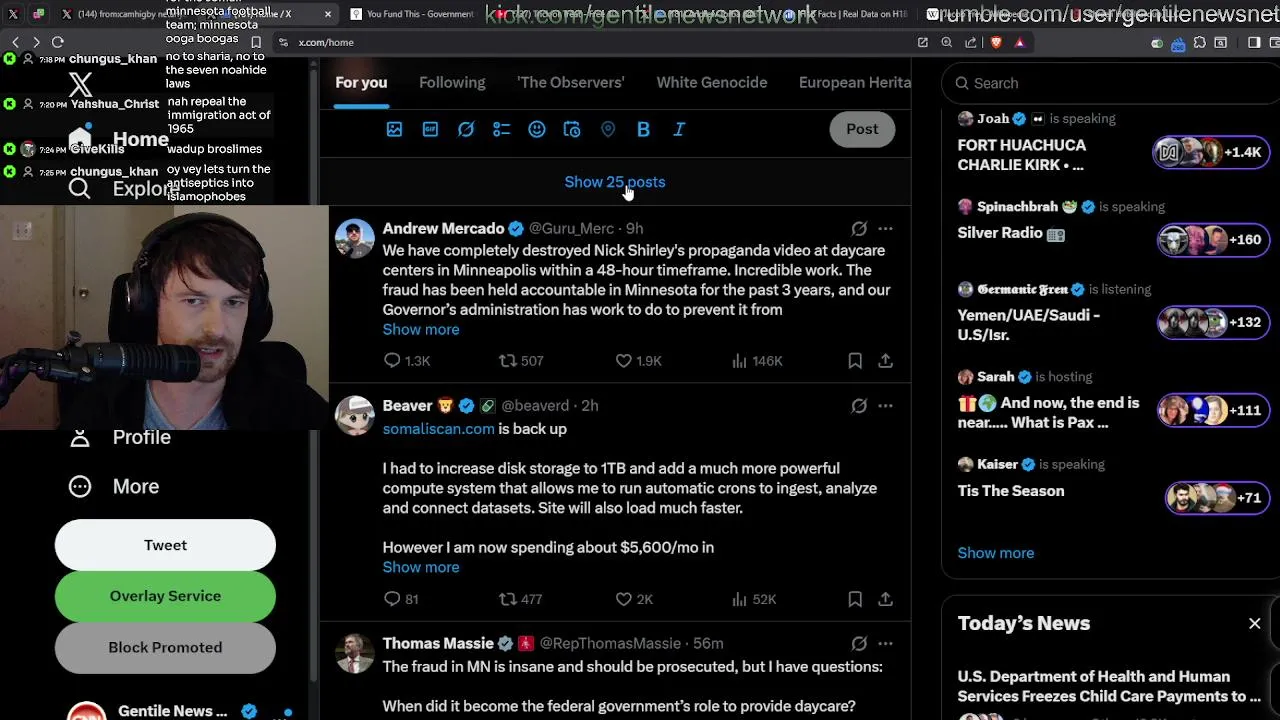Like Andrew Mercado's post
1280x720 pixels.
pyautogui.click(x=638, y=361)
